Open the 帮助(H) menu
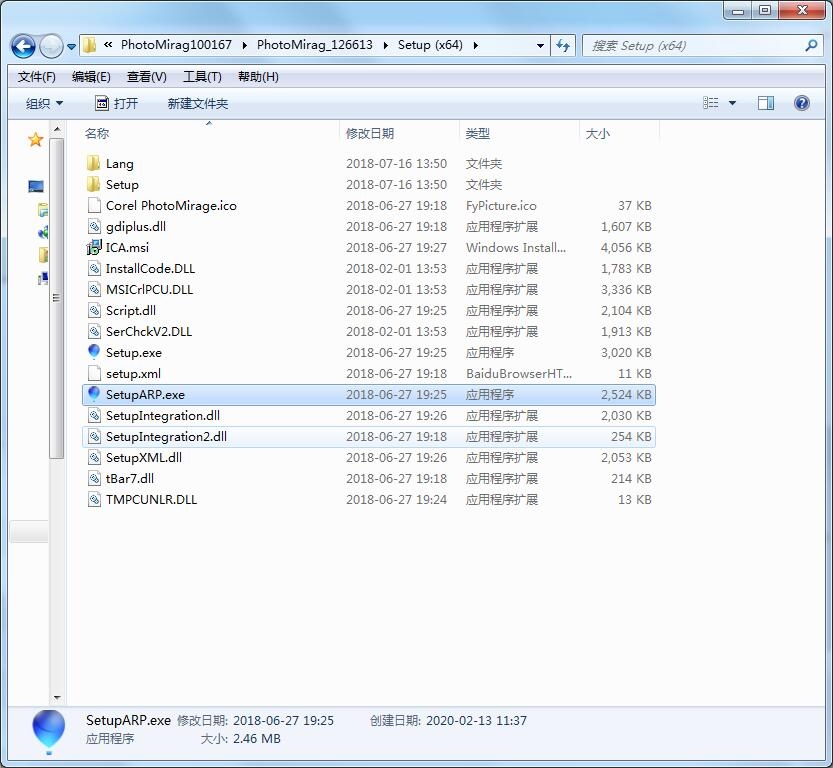This screenshot has width=833, height=768. (x=258, y=77)
